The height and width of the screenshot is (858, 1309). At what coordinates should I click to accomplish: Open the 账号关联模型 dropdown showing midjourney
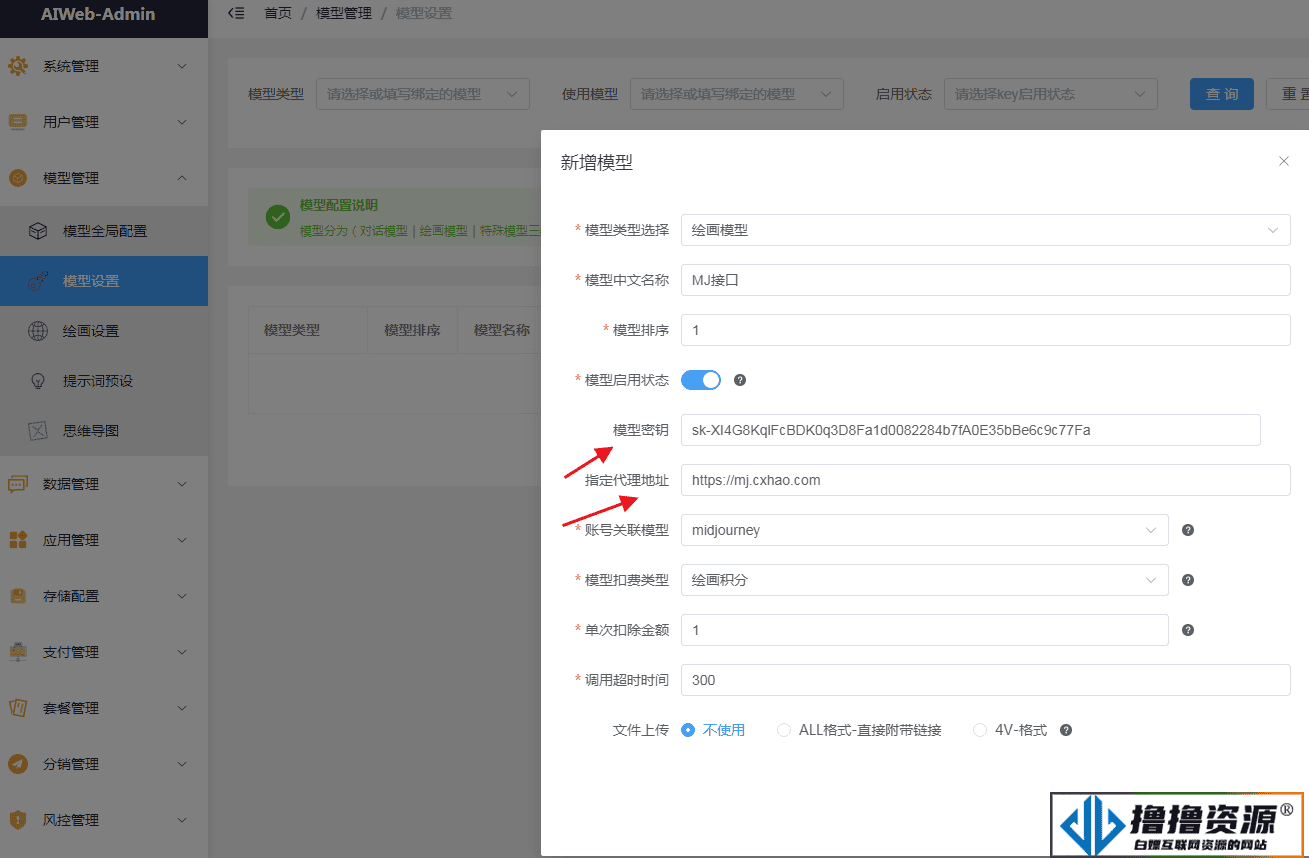pos(925,530)
